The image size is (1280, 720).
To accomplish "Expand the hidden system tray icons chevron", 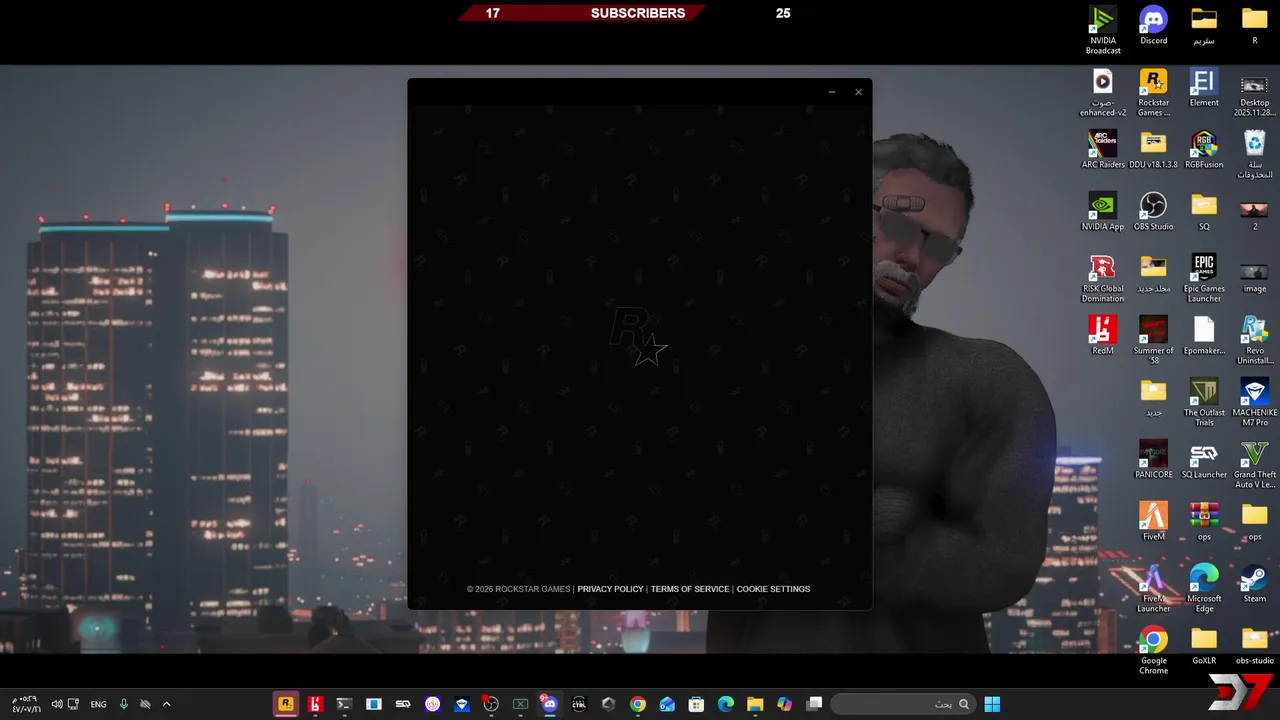I will click(166, 704).
